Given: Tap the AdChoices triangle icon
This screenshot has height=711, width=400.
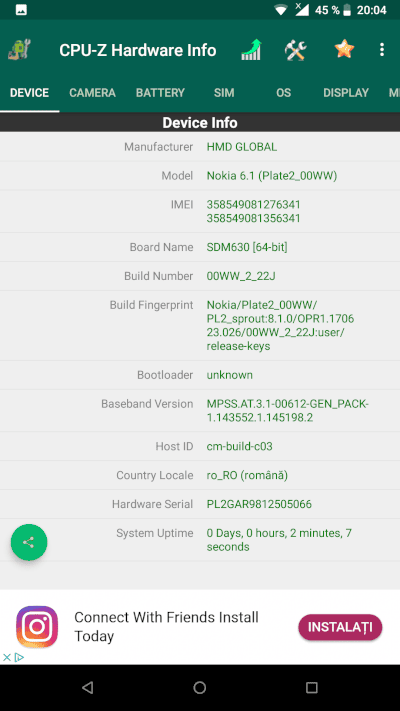Looking at the screenshot, I should tap(19, 657).
